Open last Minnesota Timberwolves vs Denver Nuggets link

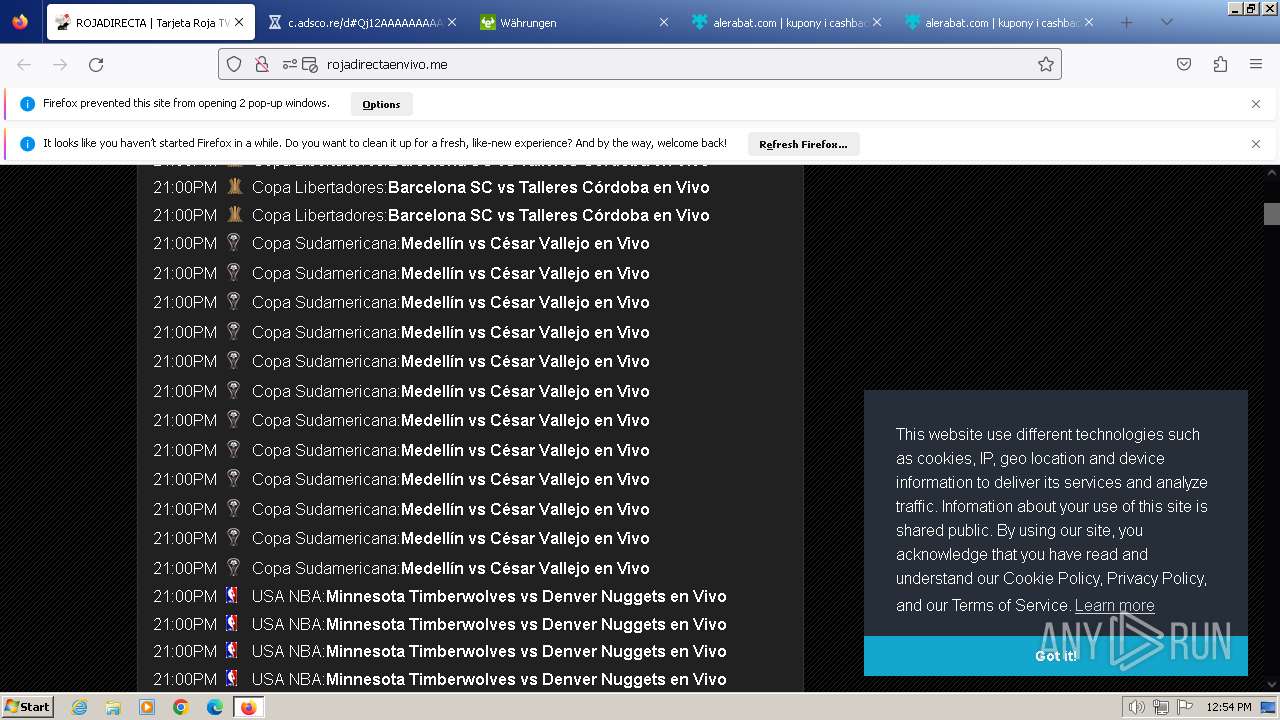point(526,679)
